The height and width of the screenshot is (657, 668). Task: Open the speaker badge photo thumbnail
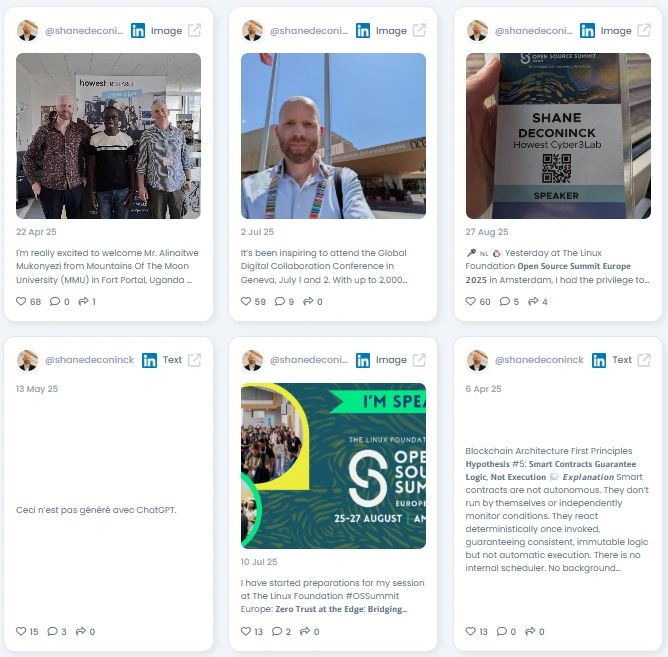pos(558,136)
